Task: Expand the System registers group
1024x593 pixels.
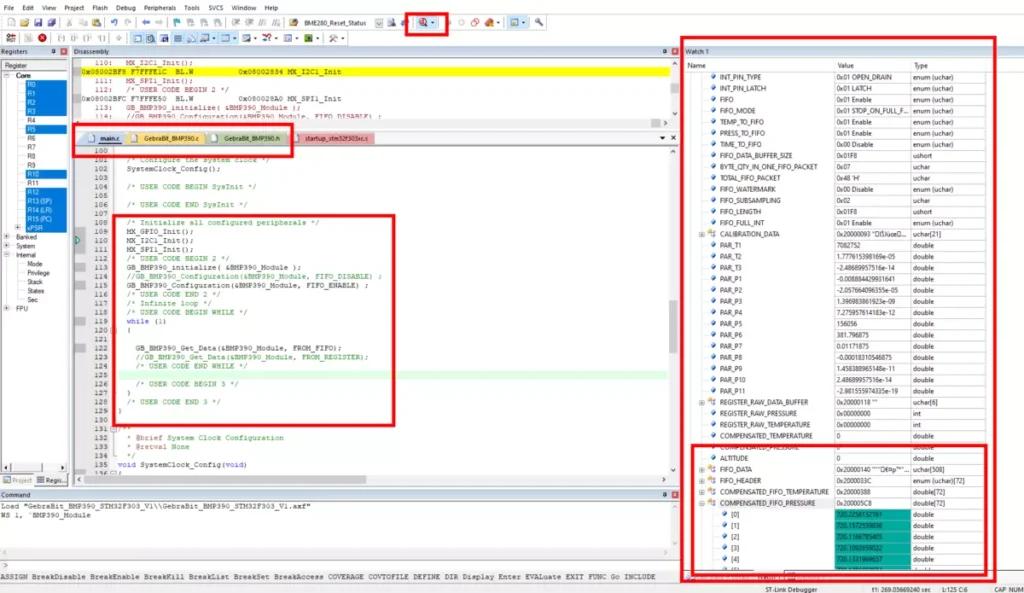Action: pyautogui.click(x=7, y=246)
